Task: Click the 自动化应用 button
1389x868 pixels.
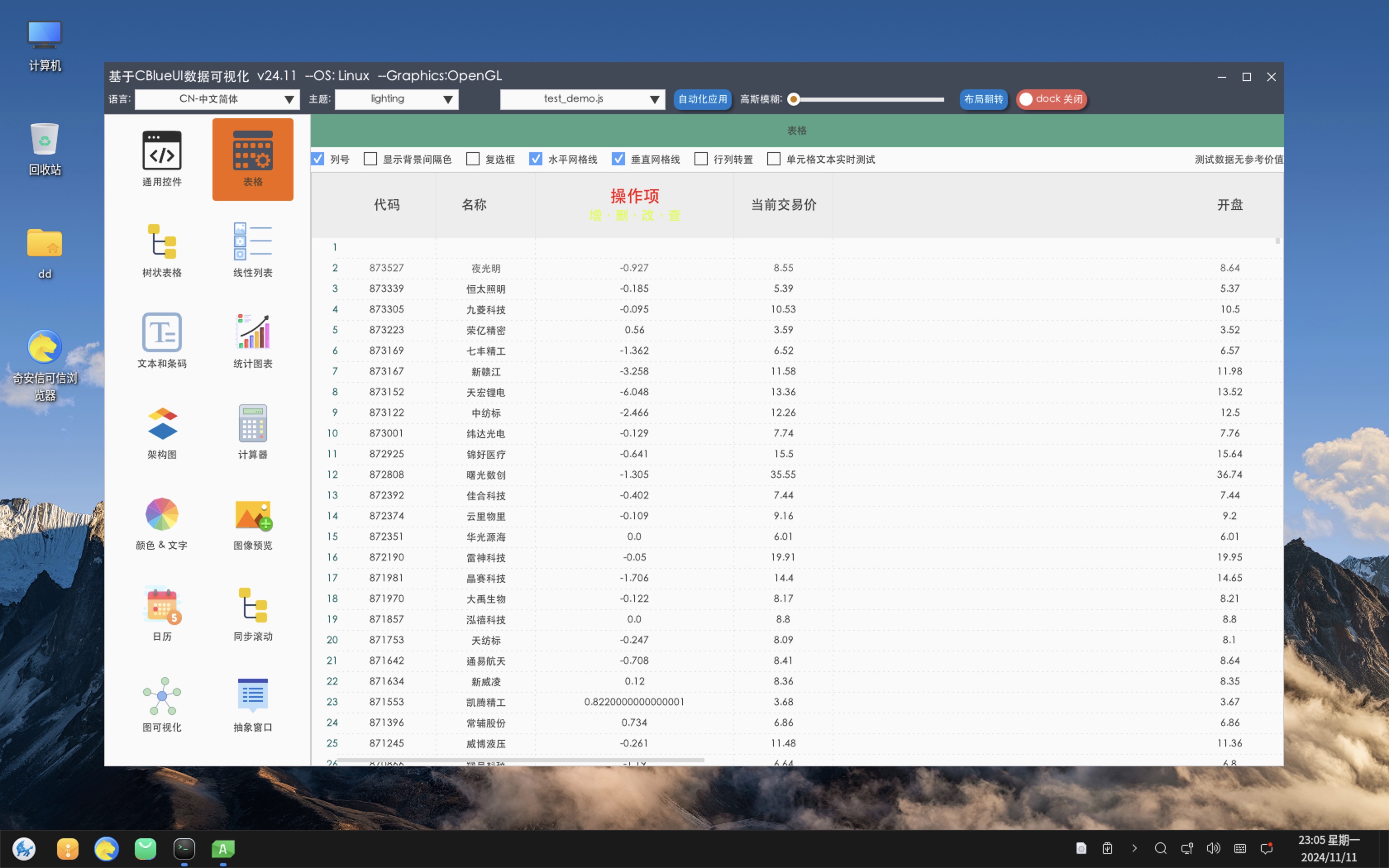Action: click(x=702, y=99)
